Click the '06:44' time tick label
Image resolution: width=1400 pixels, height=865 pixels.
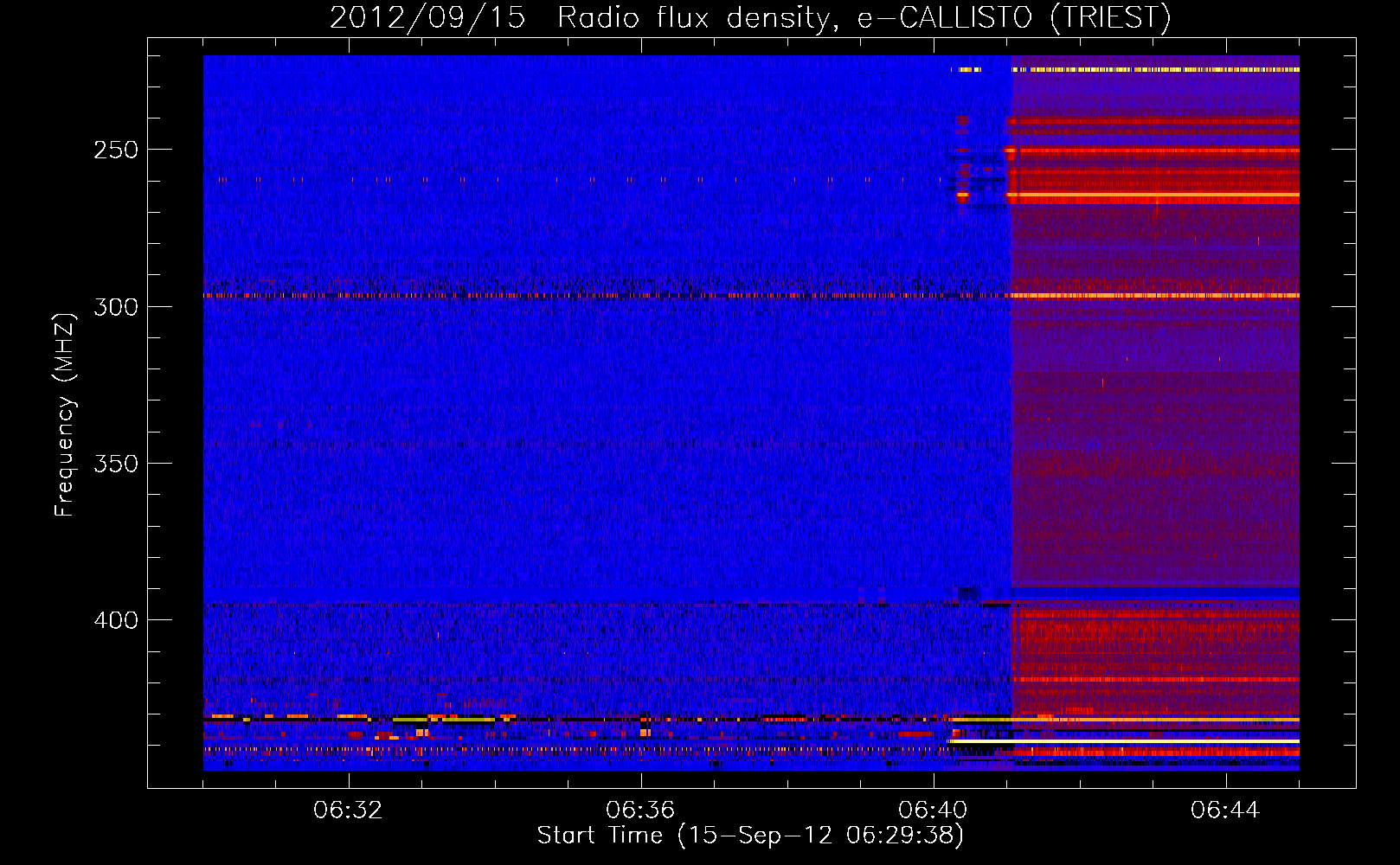click(x=1226, y=811)
